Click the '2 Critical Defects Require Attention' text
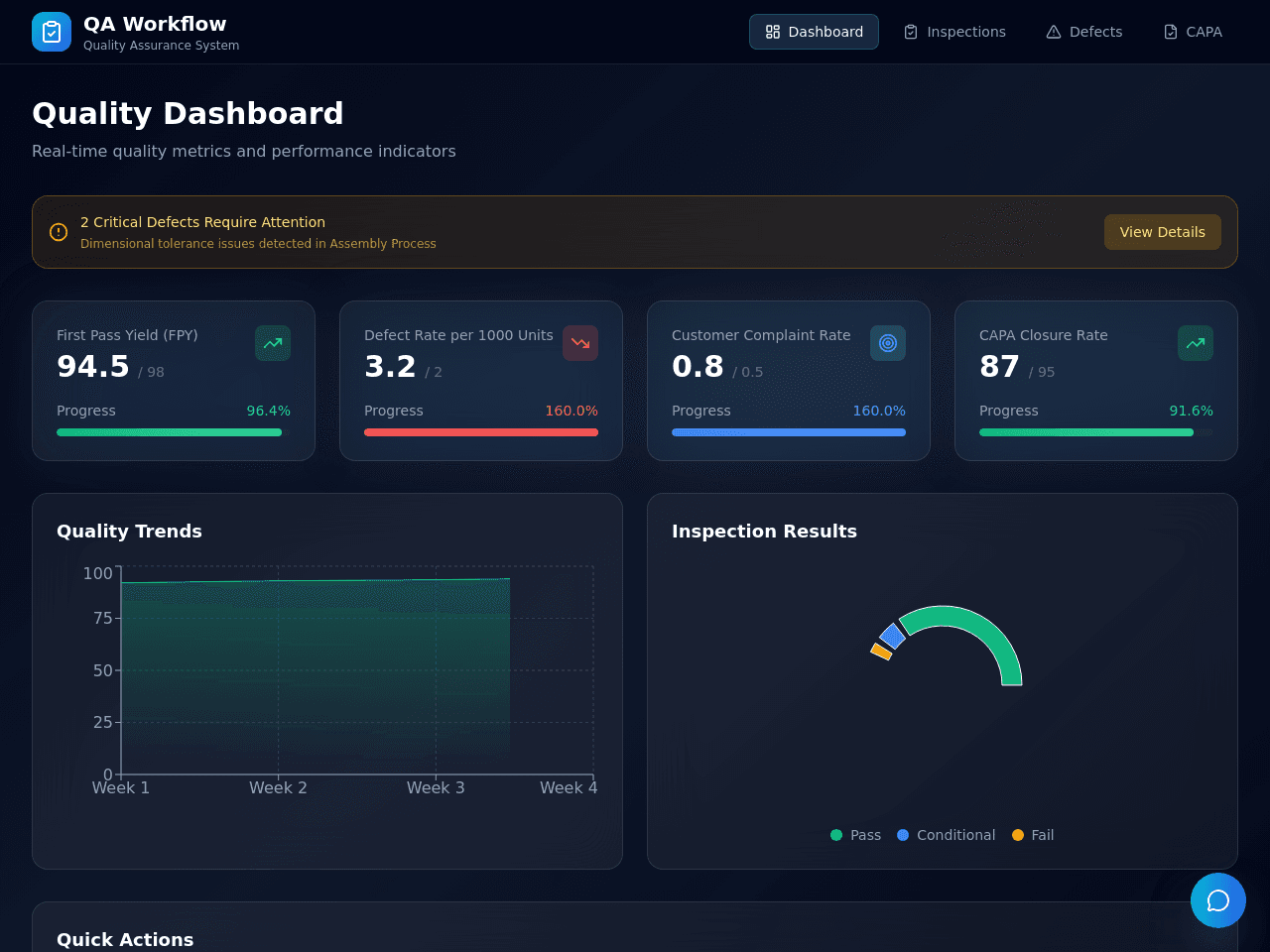 click(202, 222)
